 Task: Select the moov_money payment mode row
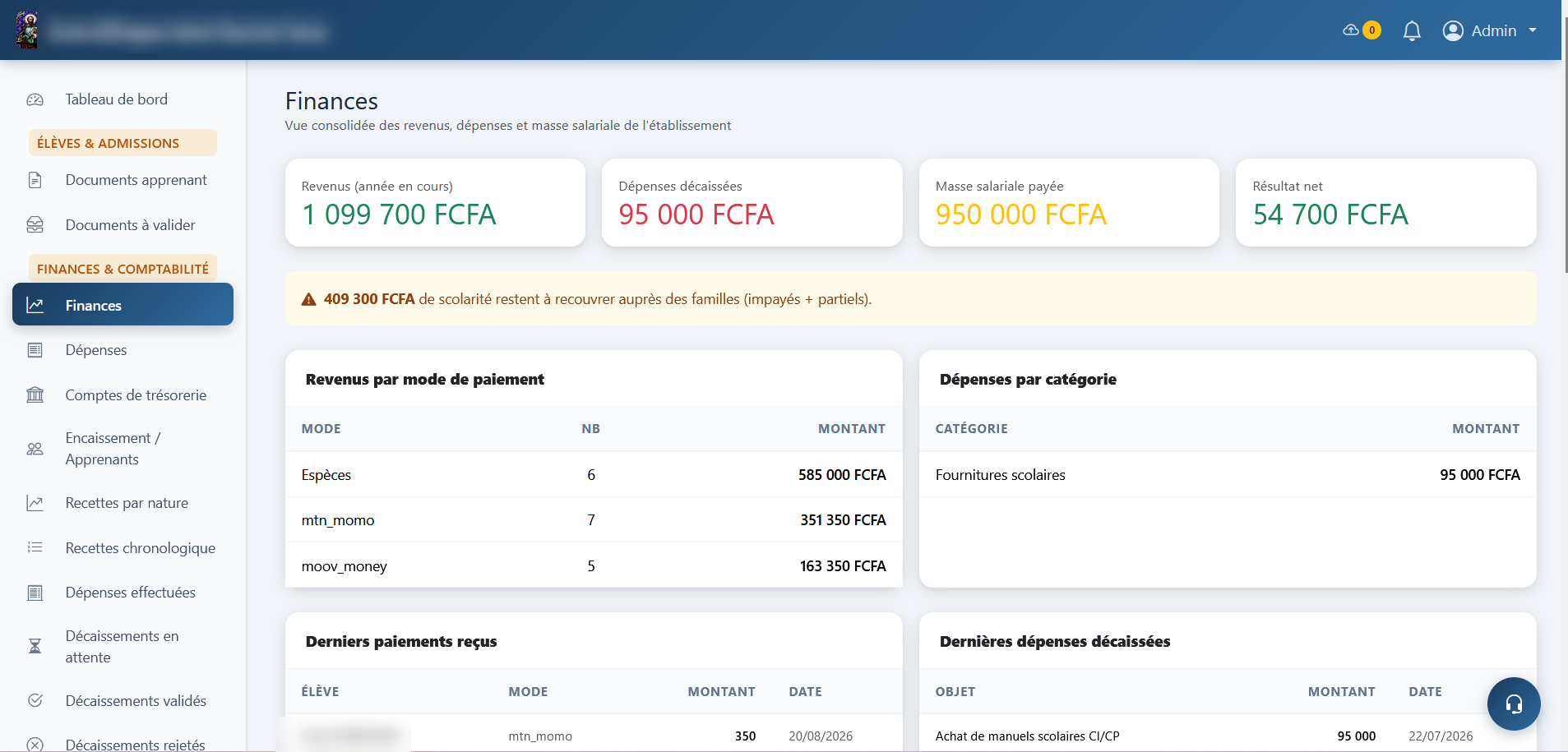pyautogui.click(x=594, y=565)
